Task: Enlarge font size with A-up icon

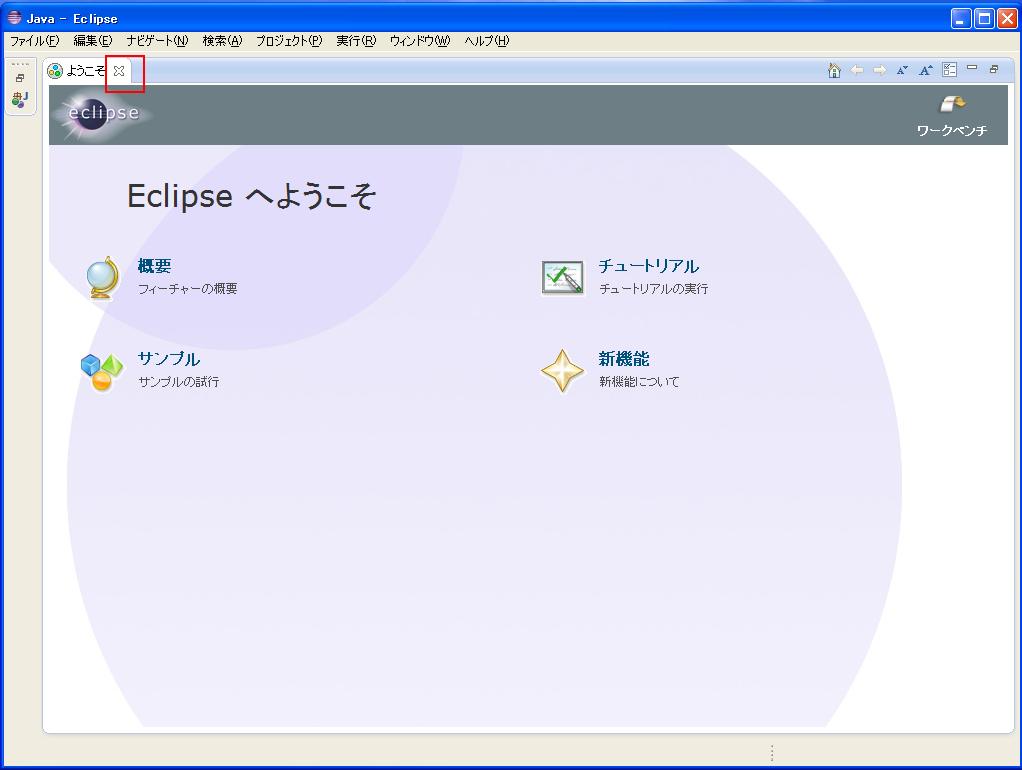Action: tap(926, 70)
